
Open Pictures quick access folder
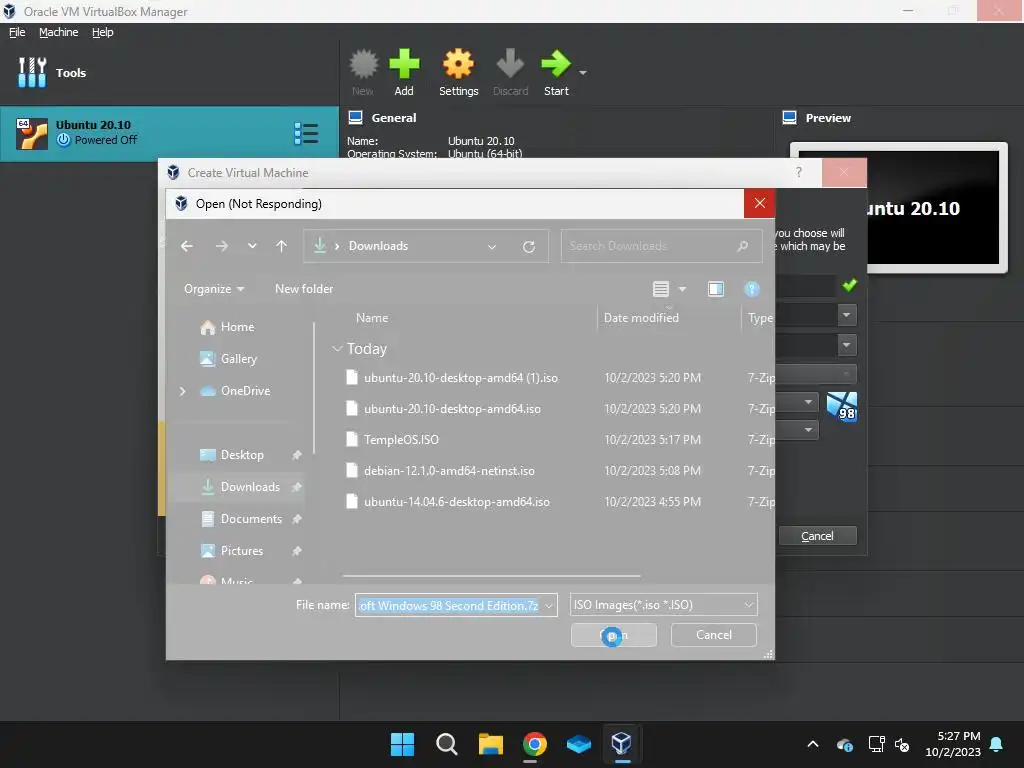pos(242,551)
